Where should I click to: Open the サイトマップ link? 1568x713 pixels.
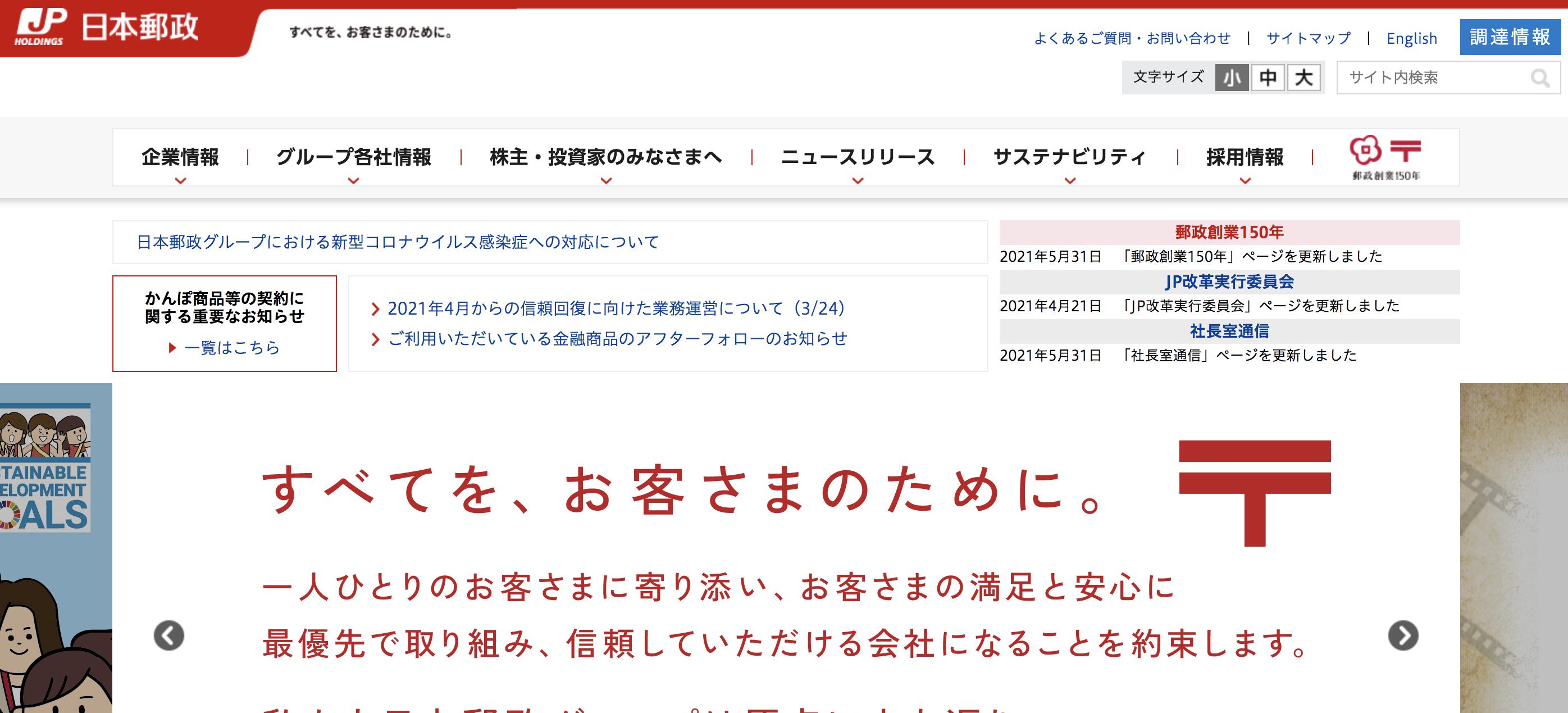[1309, 38]
